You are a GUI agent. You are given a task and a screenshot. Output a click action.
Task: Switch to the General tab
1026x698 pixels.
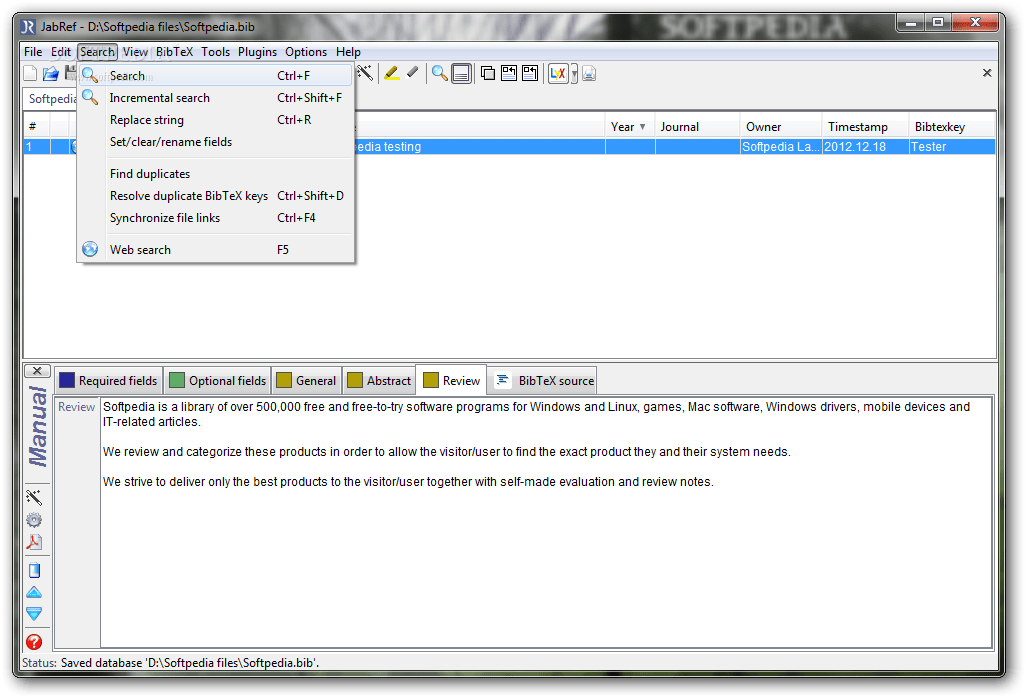pos(306,381)
